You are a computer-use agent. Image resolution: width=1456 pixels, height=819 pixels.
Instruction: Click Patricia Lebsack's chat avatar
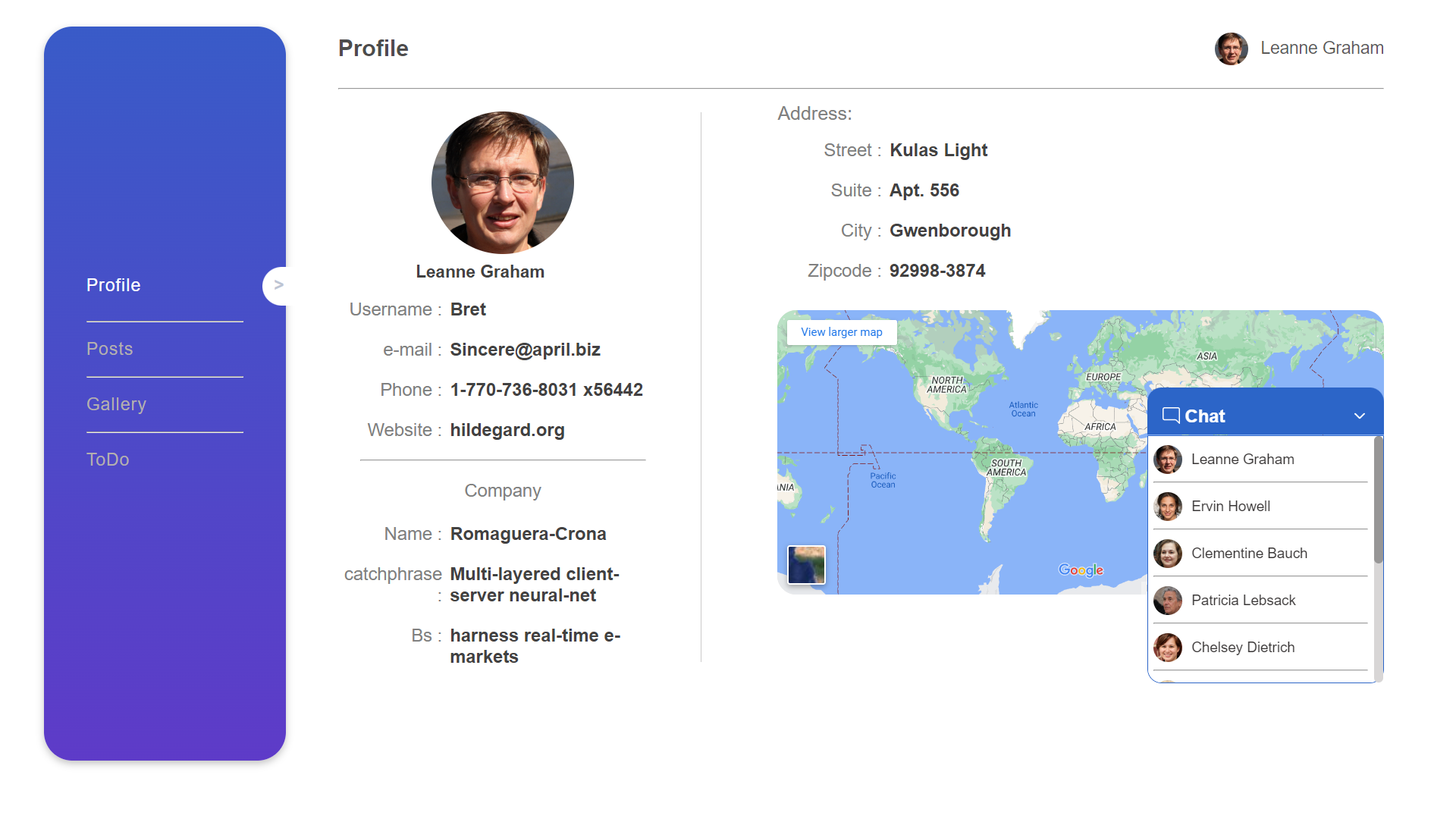(1168, 601)
